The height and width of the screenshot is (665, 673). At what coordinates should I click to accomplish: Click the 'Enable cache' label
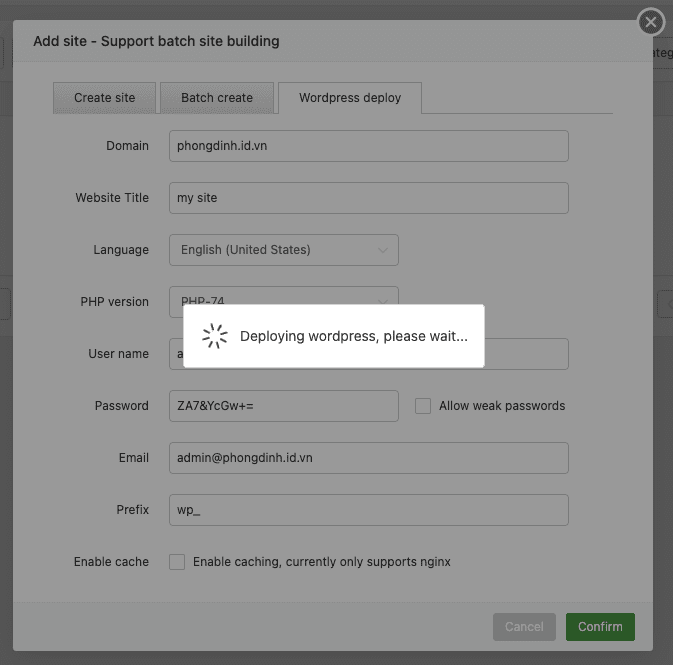tap(111, 562)
